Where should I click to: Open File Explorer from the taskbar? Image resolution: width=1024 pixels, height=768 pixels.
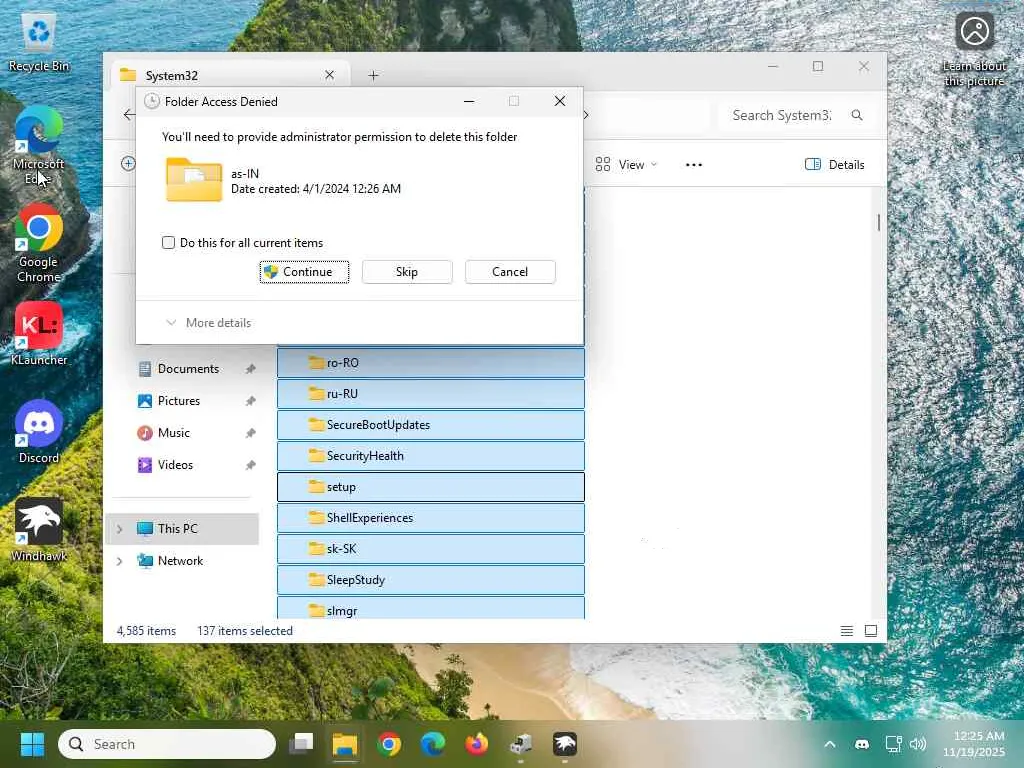345,744
